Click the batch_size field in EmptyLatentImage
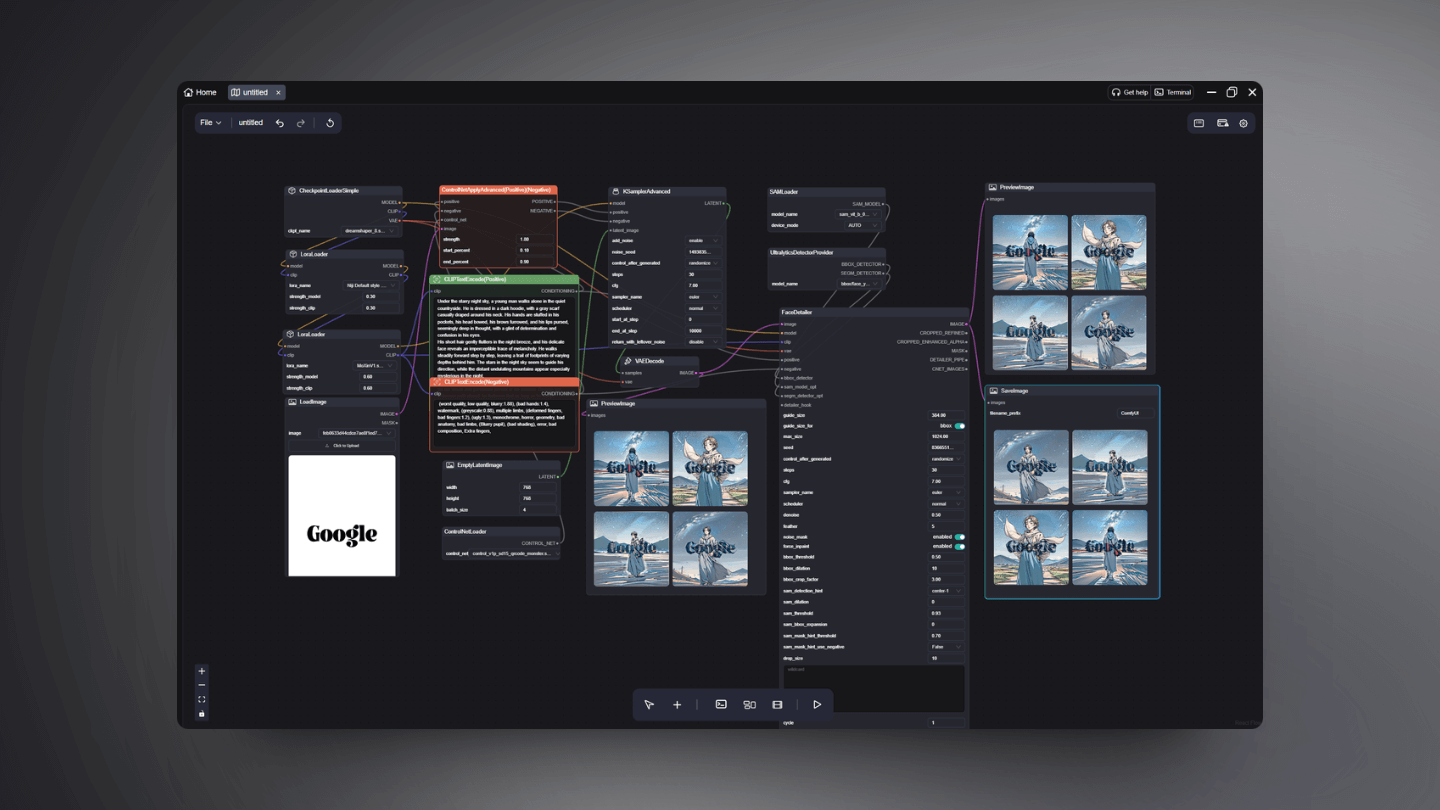The image size is (1440, 810). [x=537, y=510]
